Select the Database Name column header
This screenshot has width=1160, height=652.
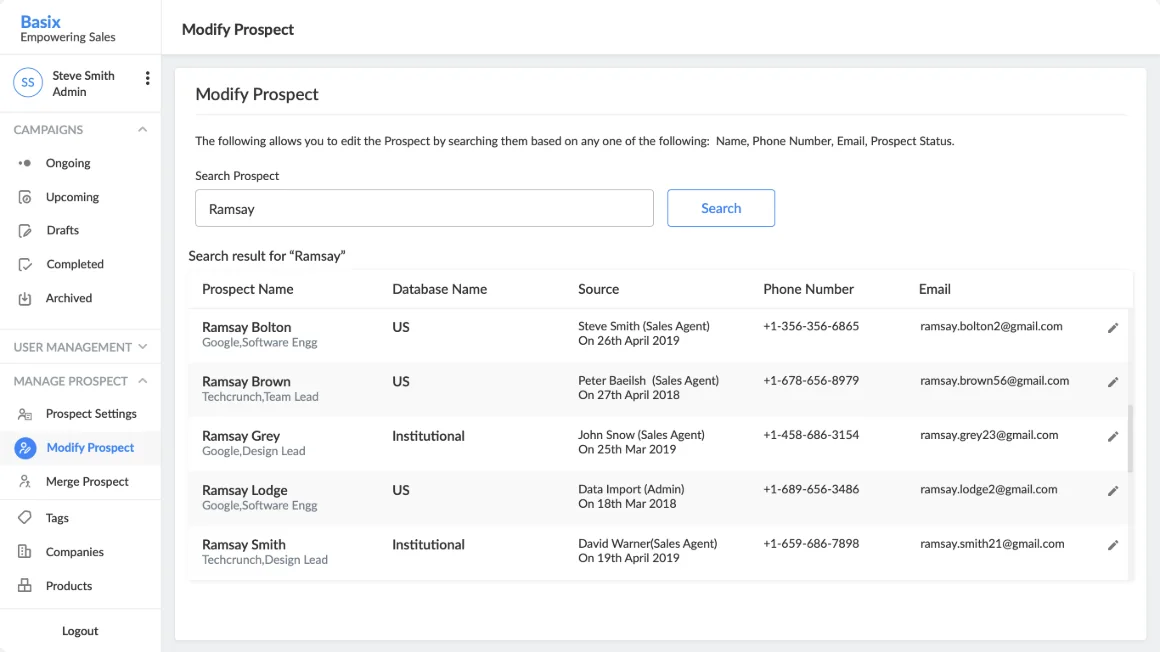coord(439,289)
